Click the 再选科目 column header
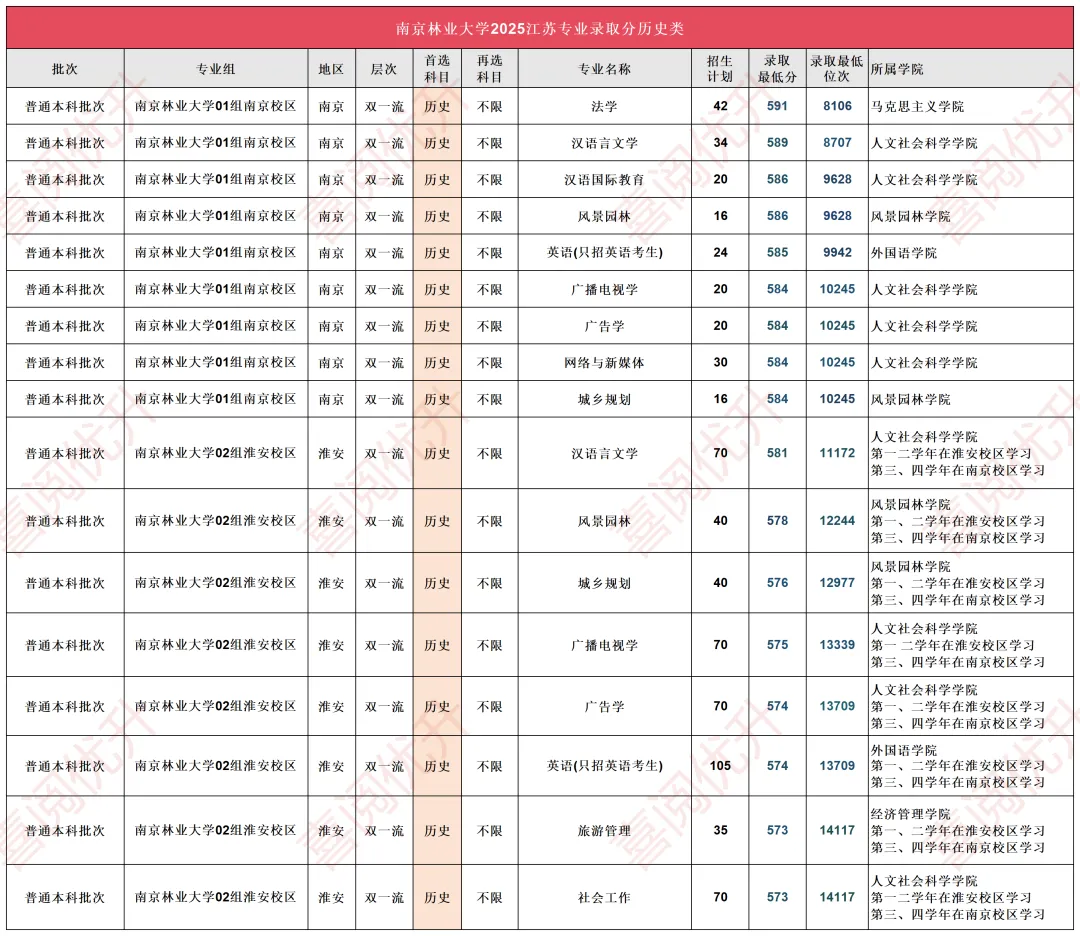The width and height of the screenshot is (1080, 936). point(490,69)
